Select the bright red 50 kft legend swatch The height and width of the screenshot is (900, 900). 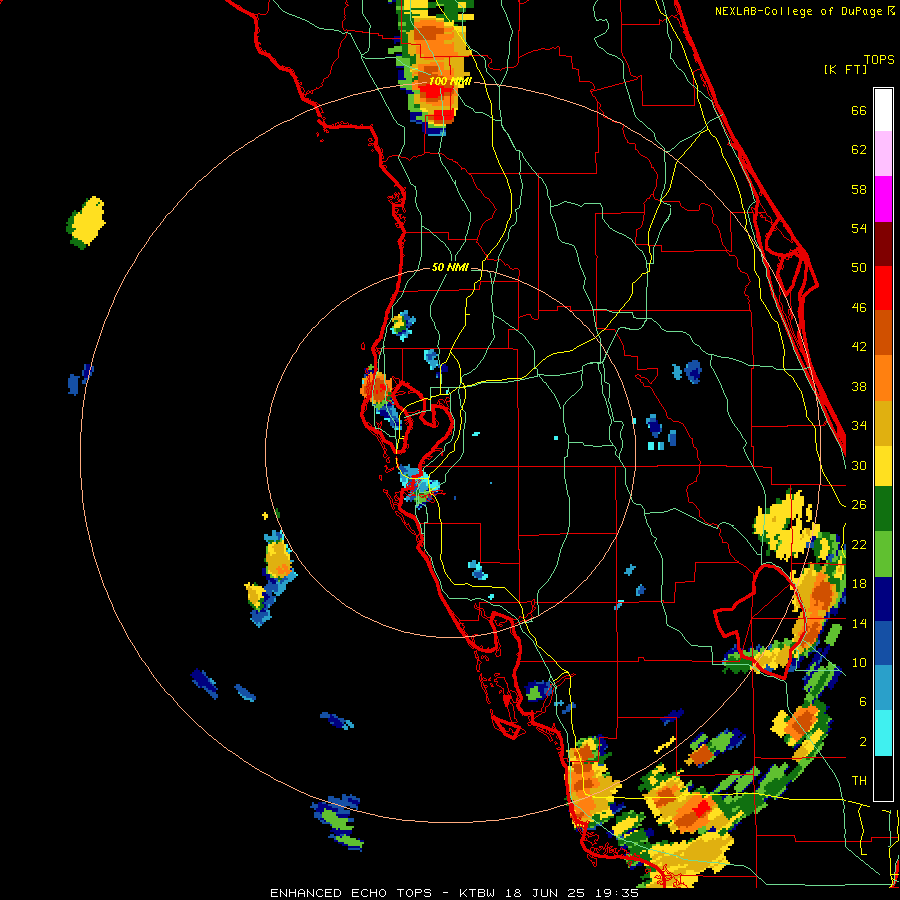click(x=883, y=288)
